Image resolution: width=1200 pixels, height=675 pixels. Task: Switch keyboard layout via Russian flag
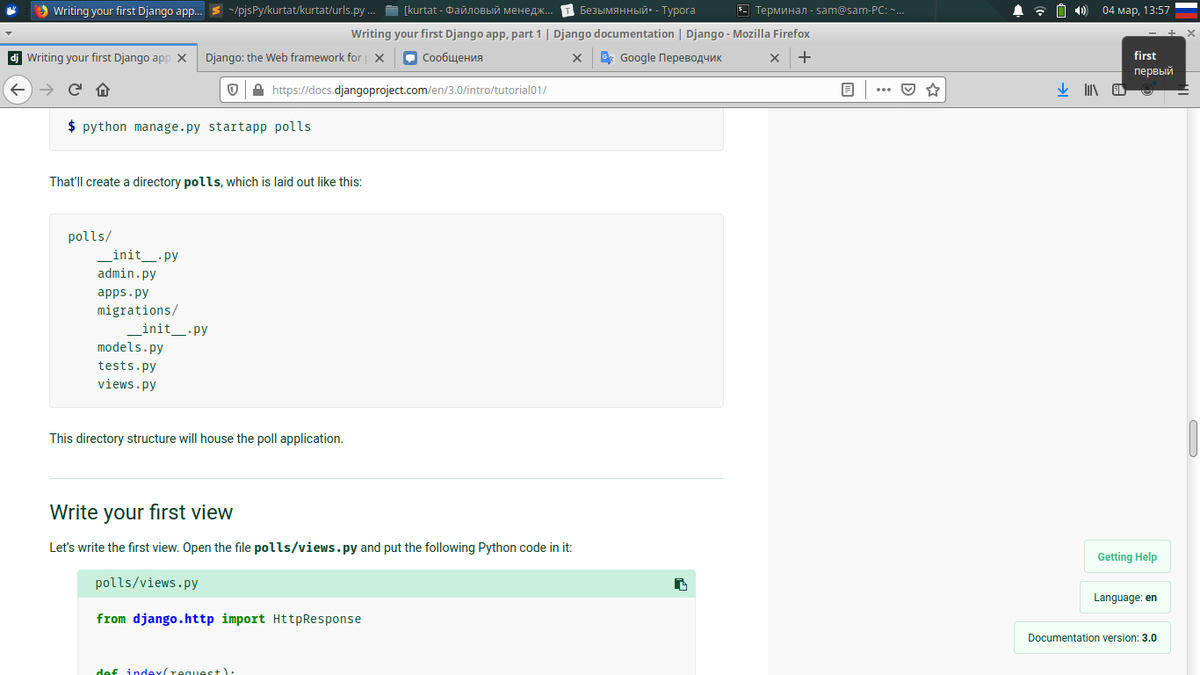[x=1187, y=10]
